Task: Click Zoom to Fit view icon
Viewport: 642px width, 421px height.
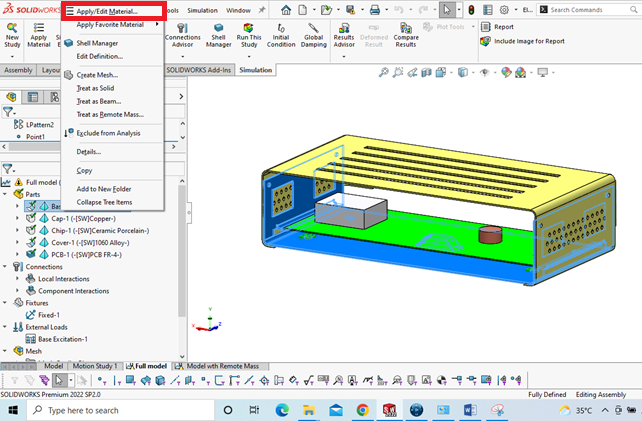Action: (383, 72)
